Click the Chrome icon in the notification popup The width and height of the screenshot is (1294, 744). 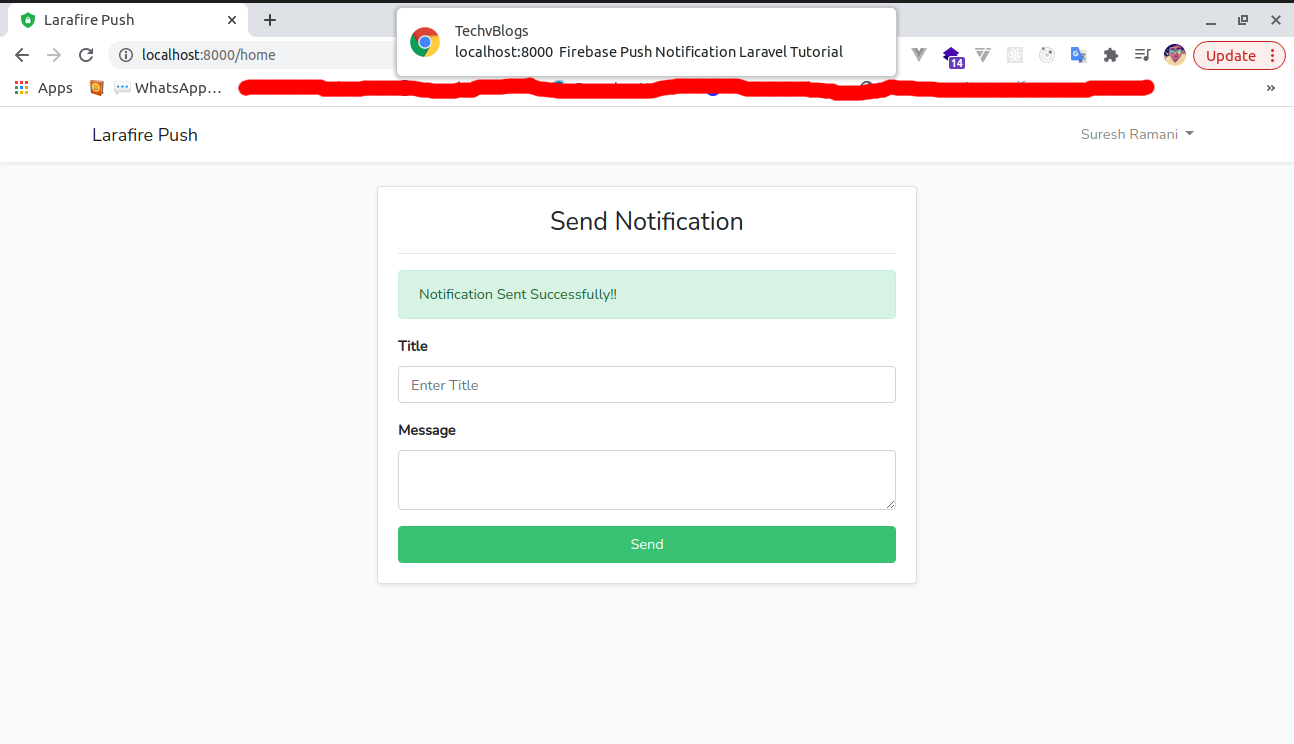pyautogui.click(x=424, y=42)
